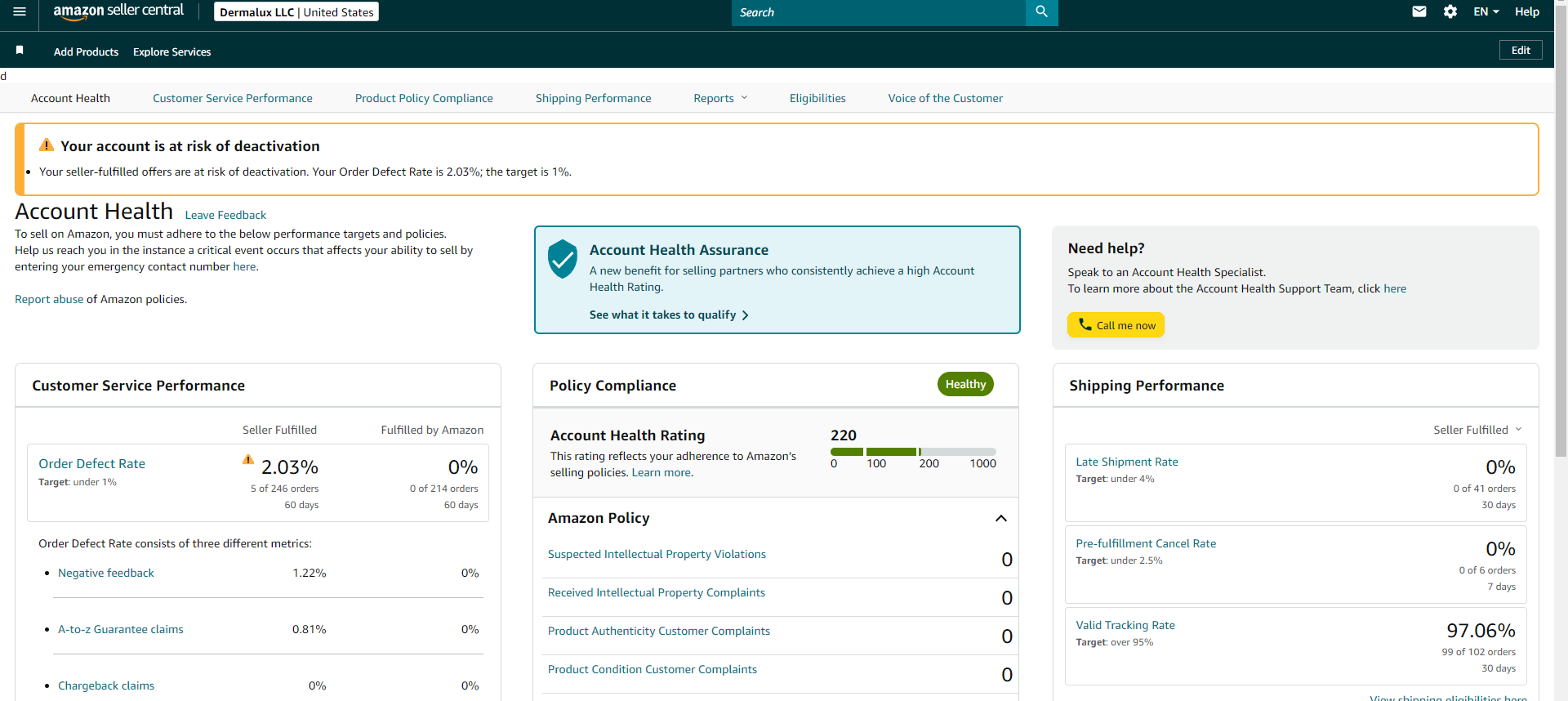Click the deactivation warning triangle icon

(x=47, y=145)
